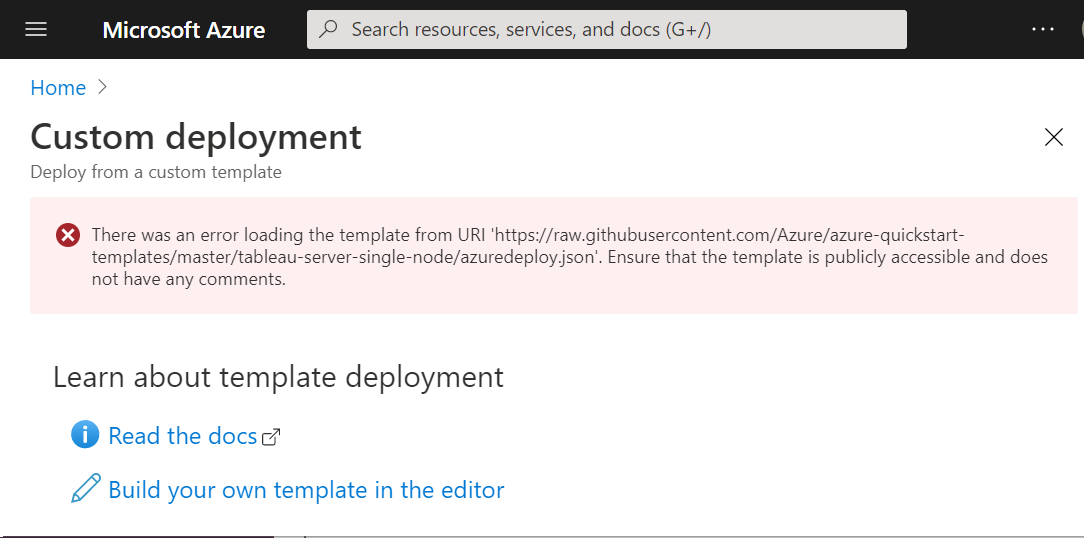Click the external link icon after Read the docs
Screen dimensions: 1084x538
(271, 437)
